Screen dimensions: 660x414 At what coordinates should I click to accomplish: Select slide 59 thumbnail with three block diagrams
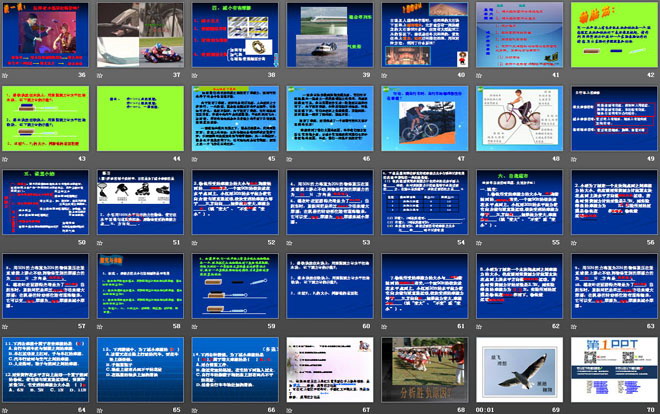(235, 286)
